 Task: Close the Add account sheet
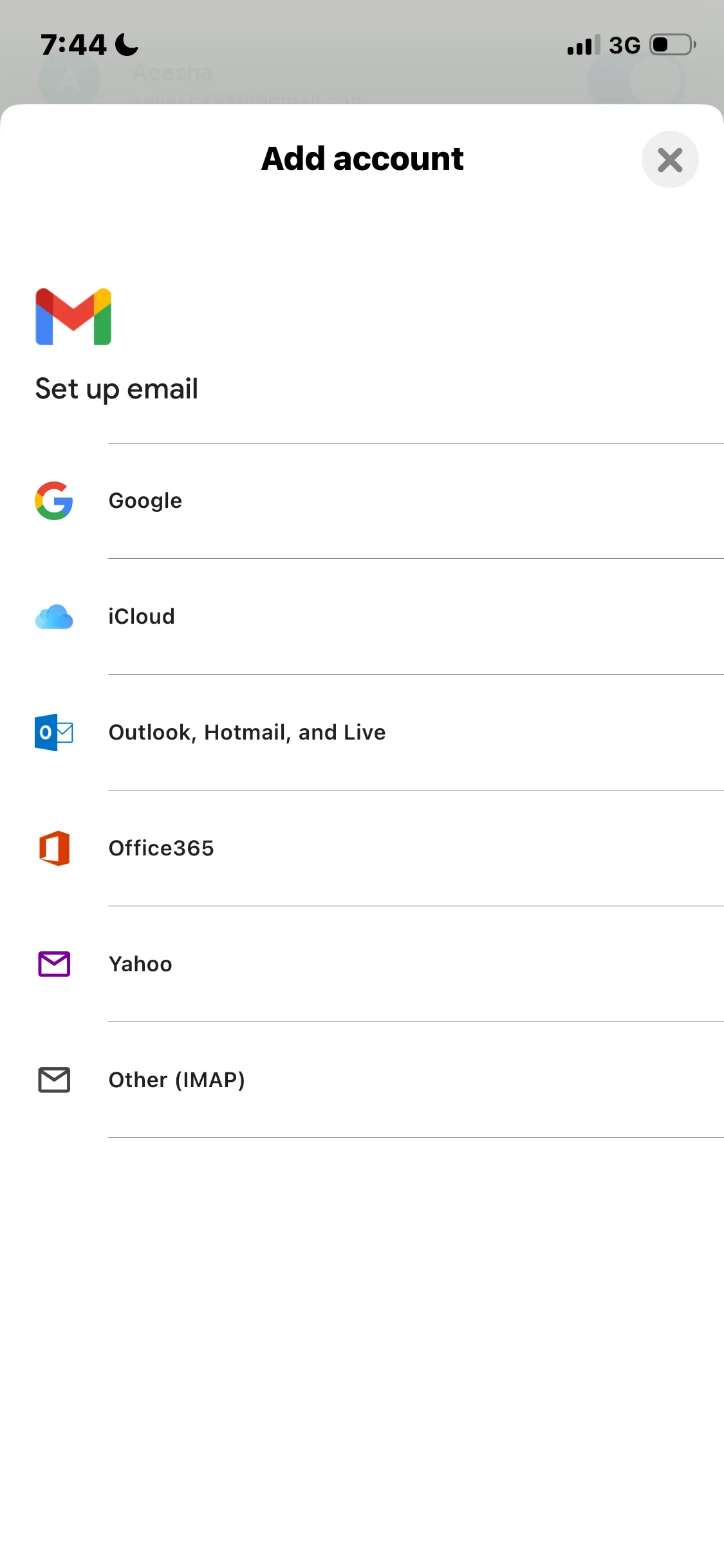pyautogui.click(x=670, y=160)
